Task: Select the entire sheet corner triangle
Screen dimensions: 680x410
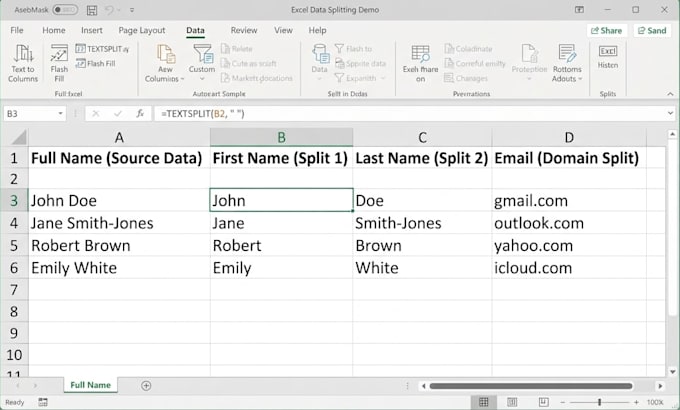Action: 19,137
